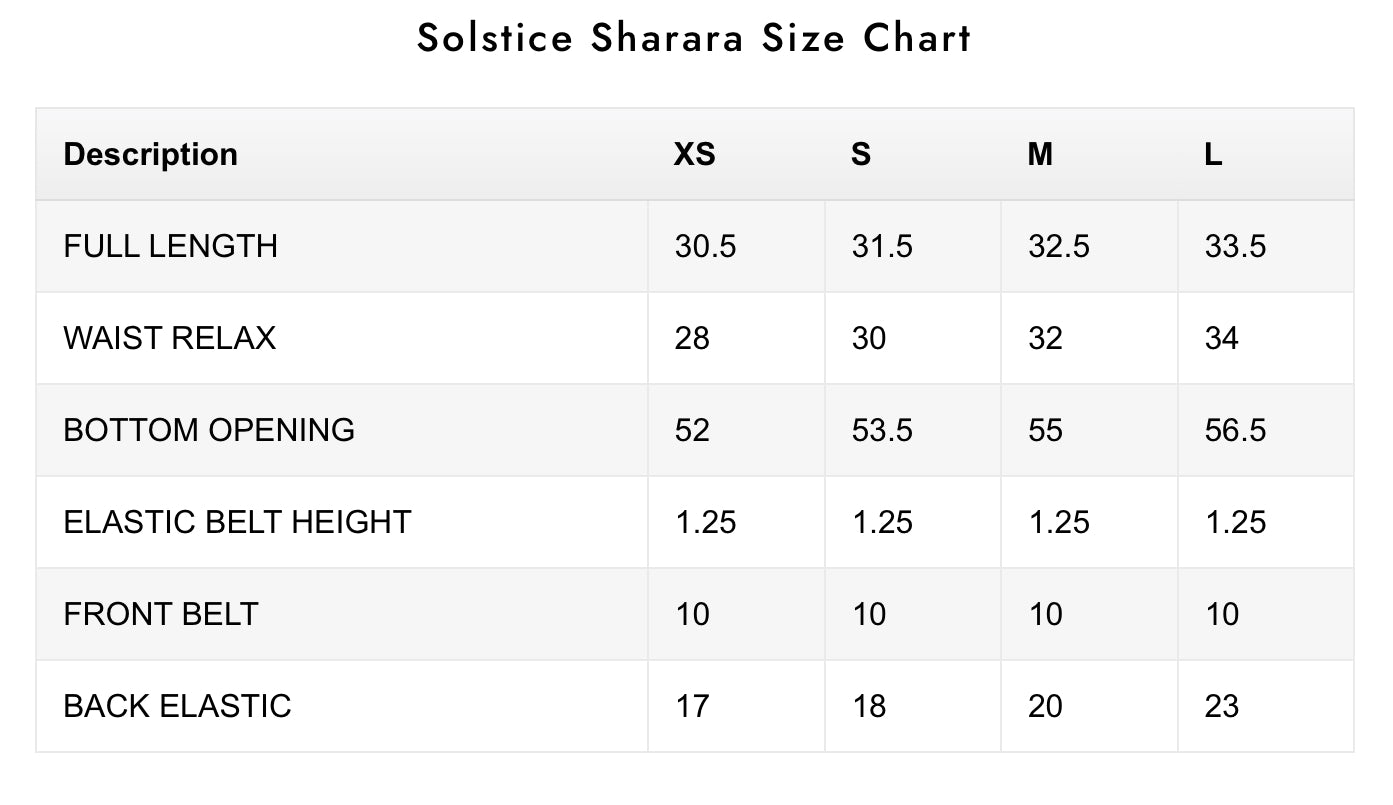The width and height of the screenshot is (1393, 805).
Task: Select the Description column header
Action: (151, 154)
